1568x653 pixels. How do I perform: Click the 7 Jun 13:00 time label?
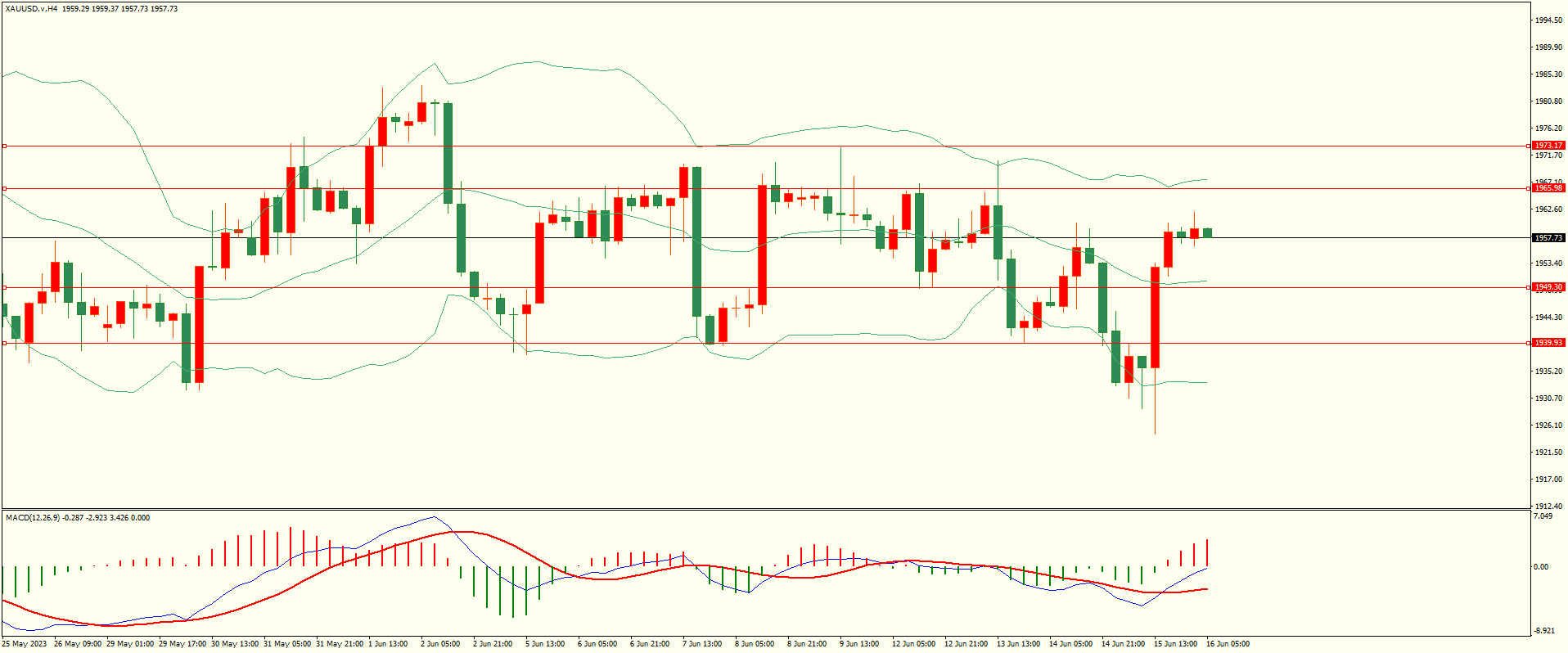pos(702,644)
